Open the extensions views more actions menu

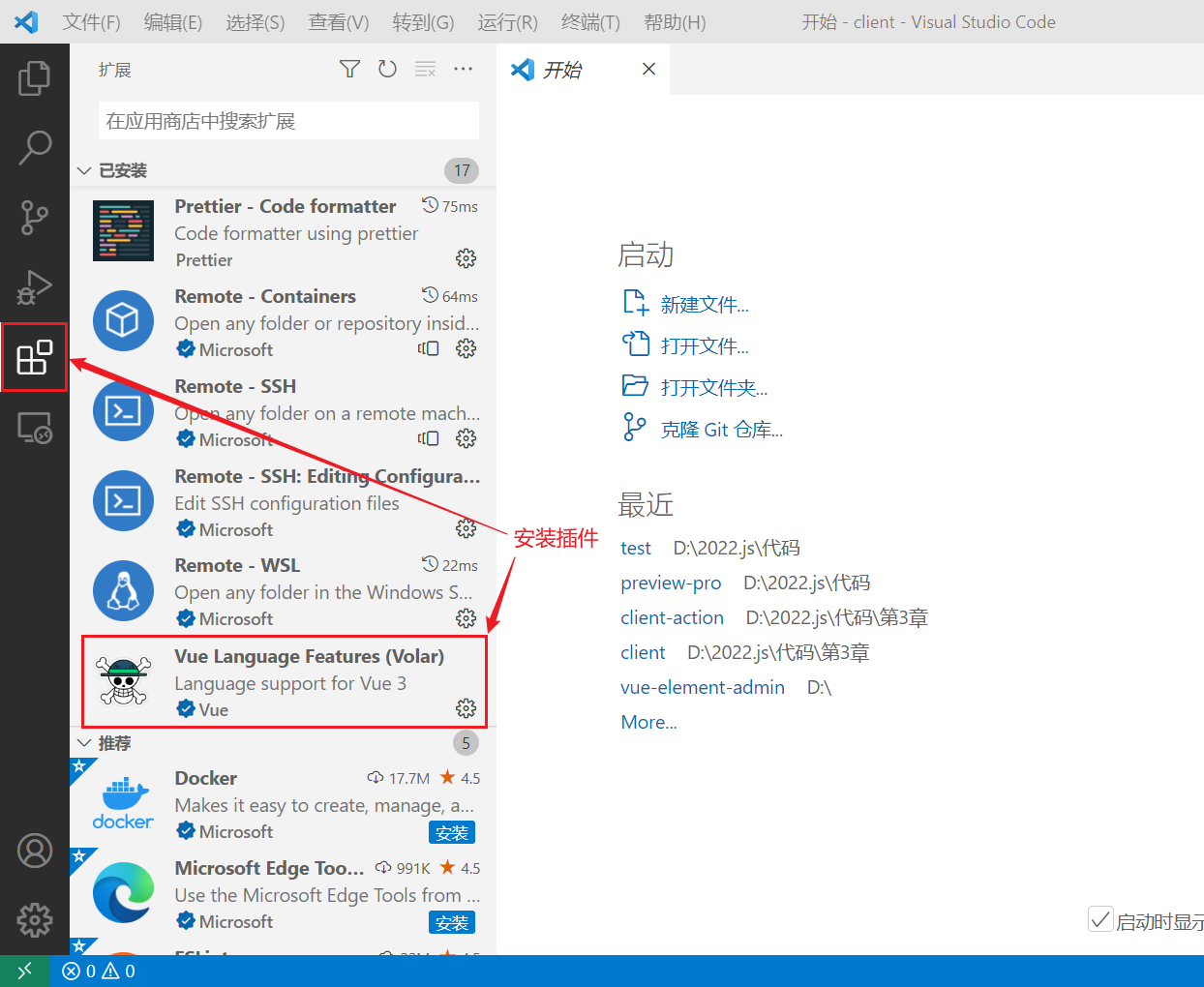[x=464, y=69]
